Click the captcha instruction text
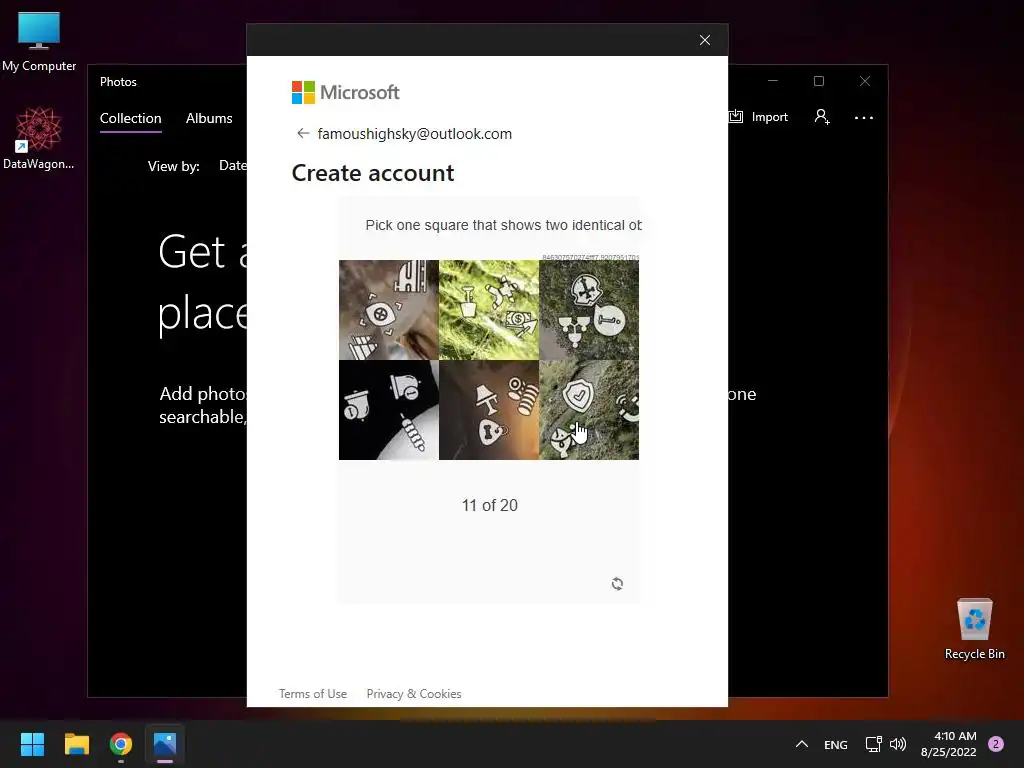The width and height of the screenshot is (1024, 768). point(504,225)
